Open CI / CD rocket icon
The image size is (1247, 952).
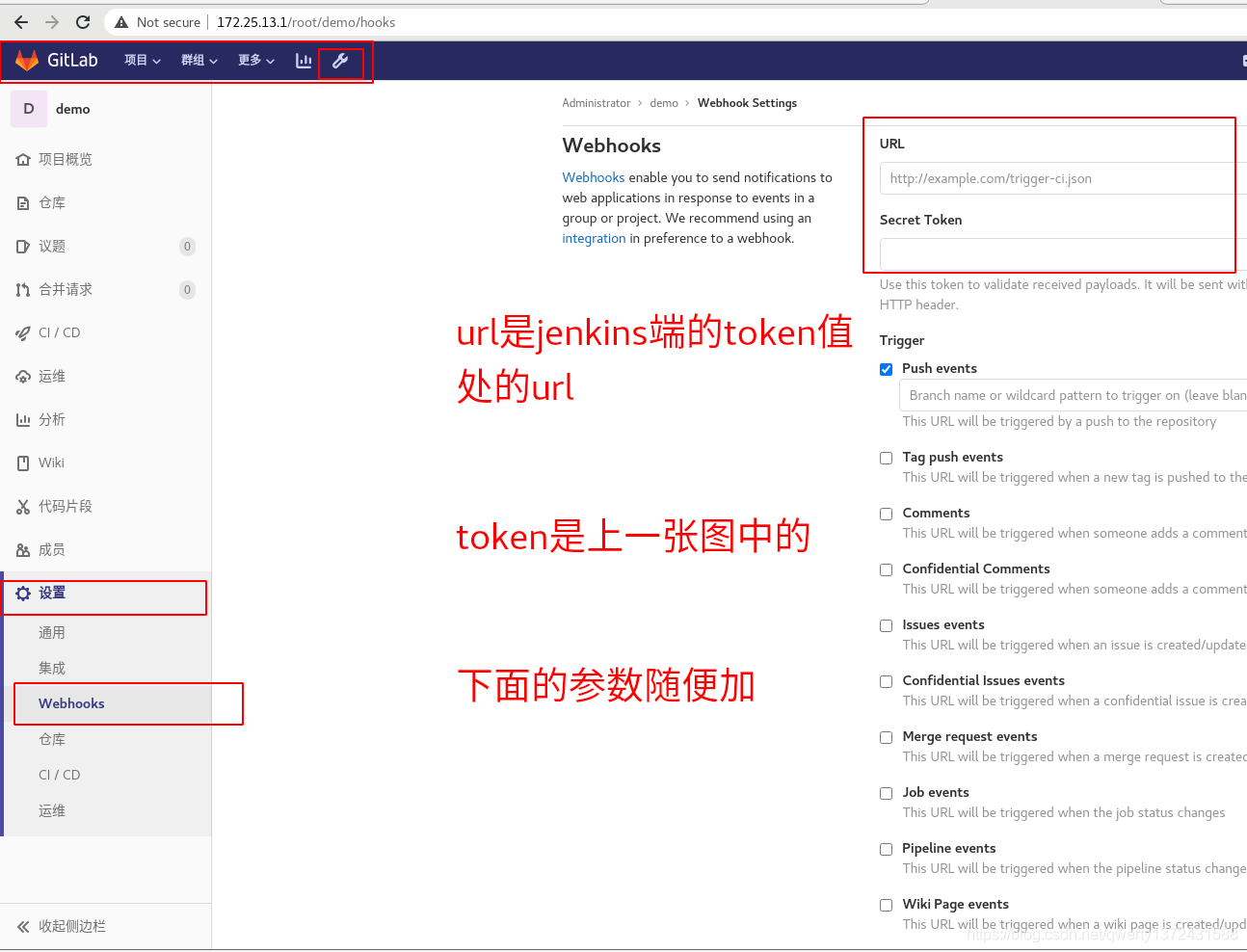tap(23, 333)
